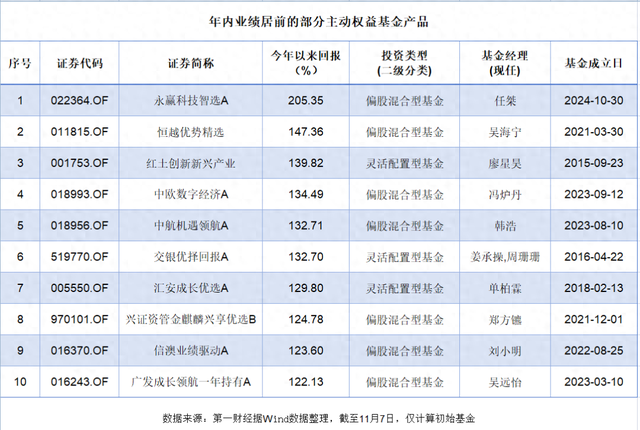Click fund name 红土创新新兴产业
This screenshot has width=640, height=430.
point(191,163)
